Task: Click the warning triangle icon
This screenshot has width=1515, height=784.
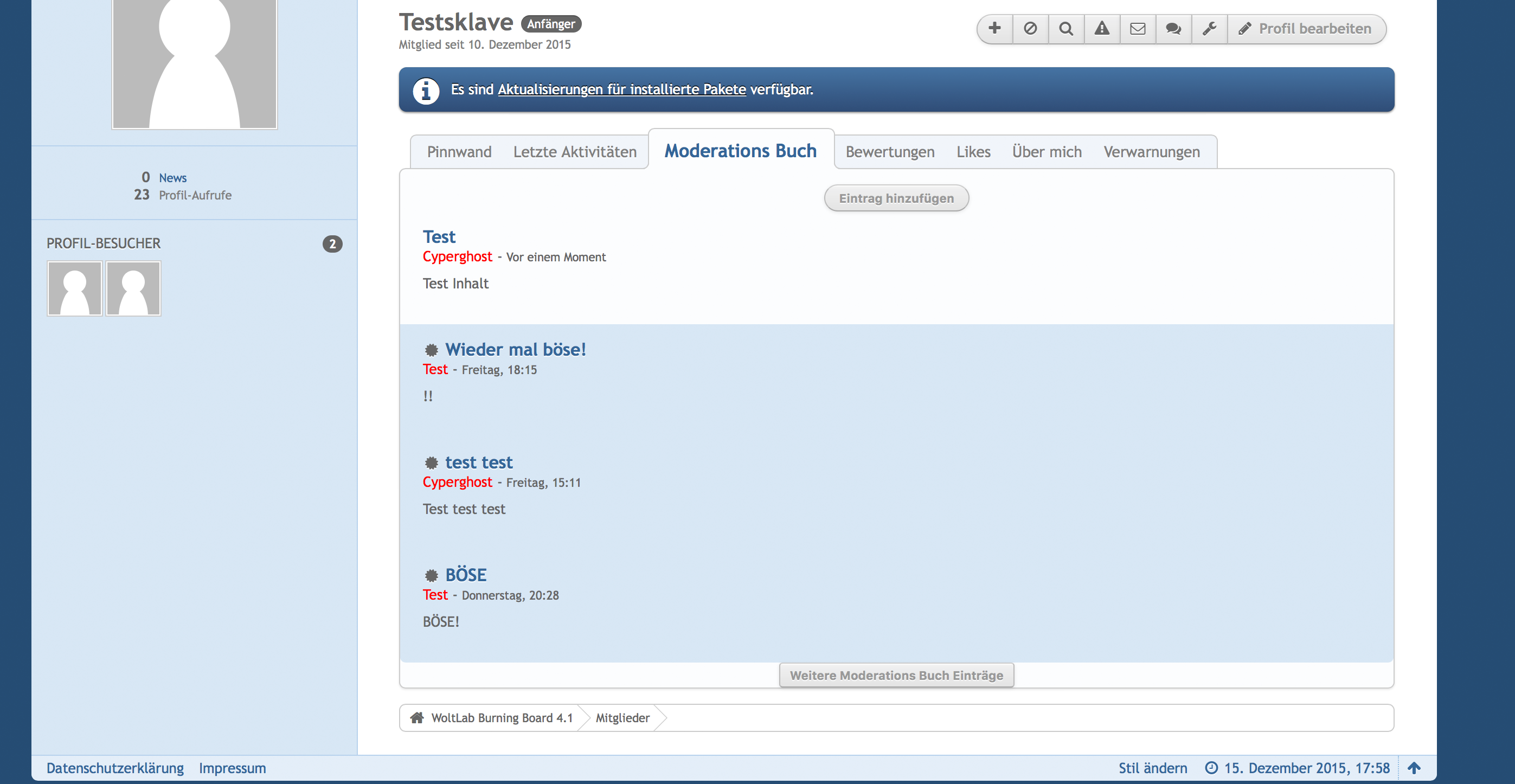Action: [1102, 28]
